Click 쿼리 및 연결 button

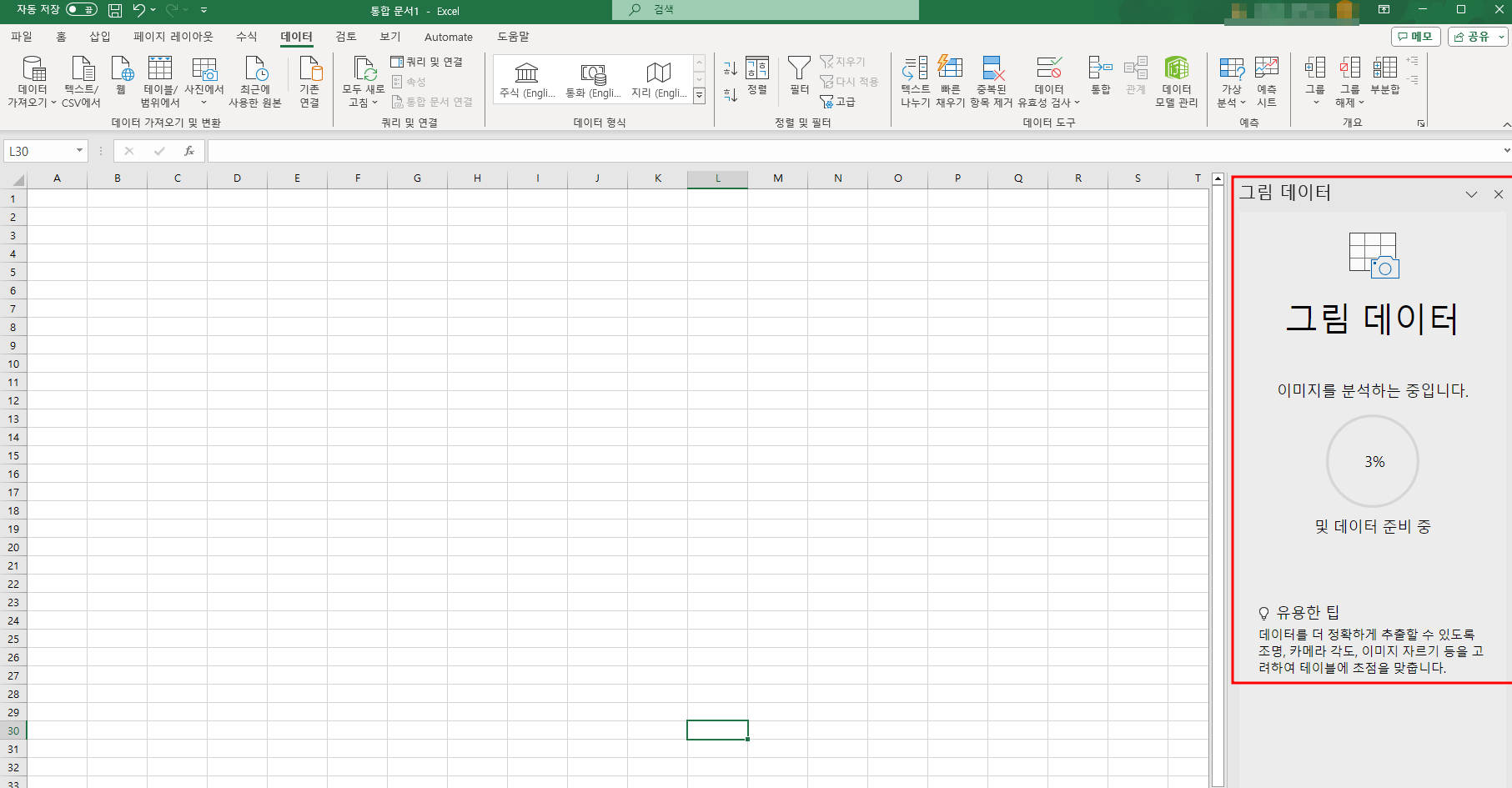click(x=427, y=62)
